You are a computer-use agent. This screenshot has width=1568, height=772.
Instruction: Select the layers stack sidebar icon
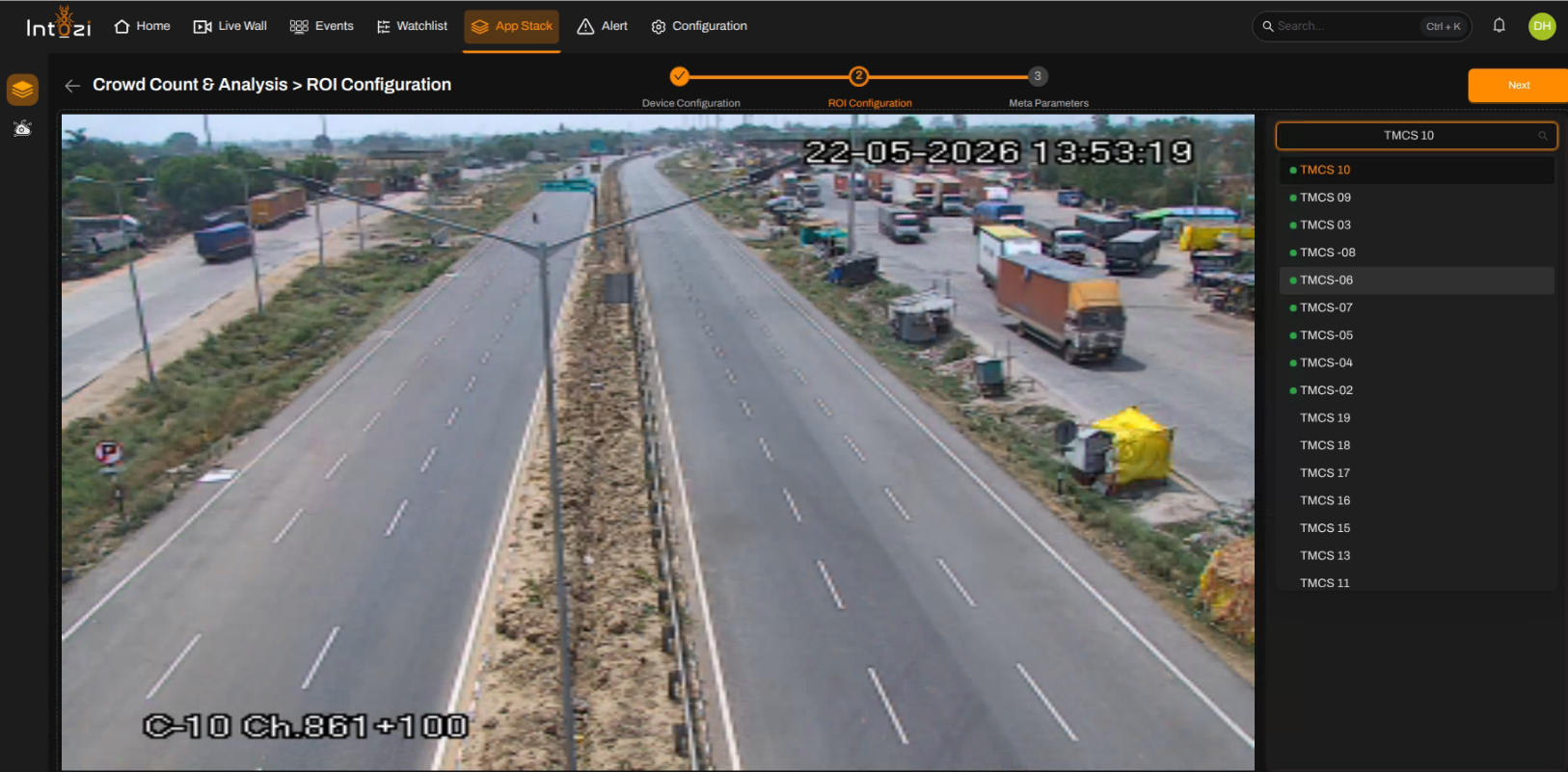tap(22, 90)
